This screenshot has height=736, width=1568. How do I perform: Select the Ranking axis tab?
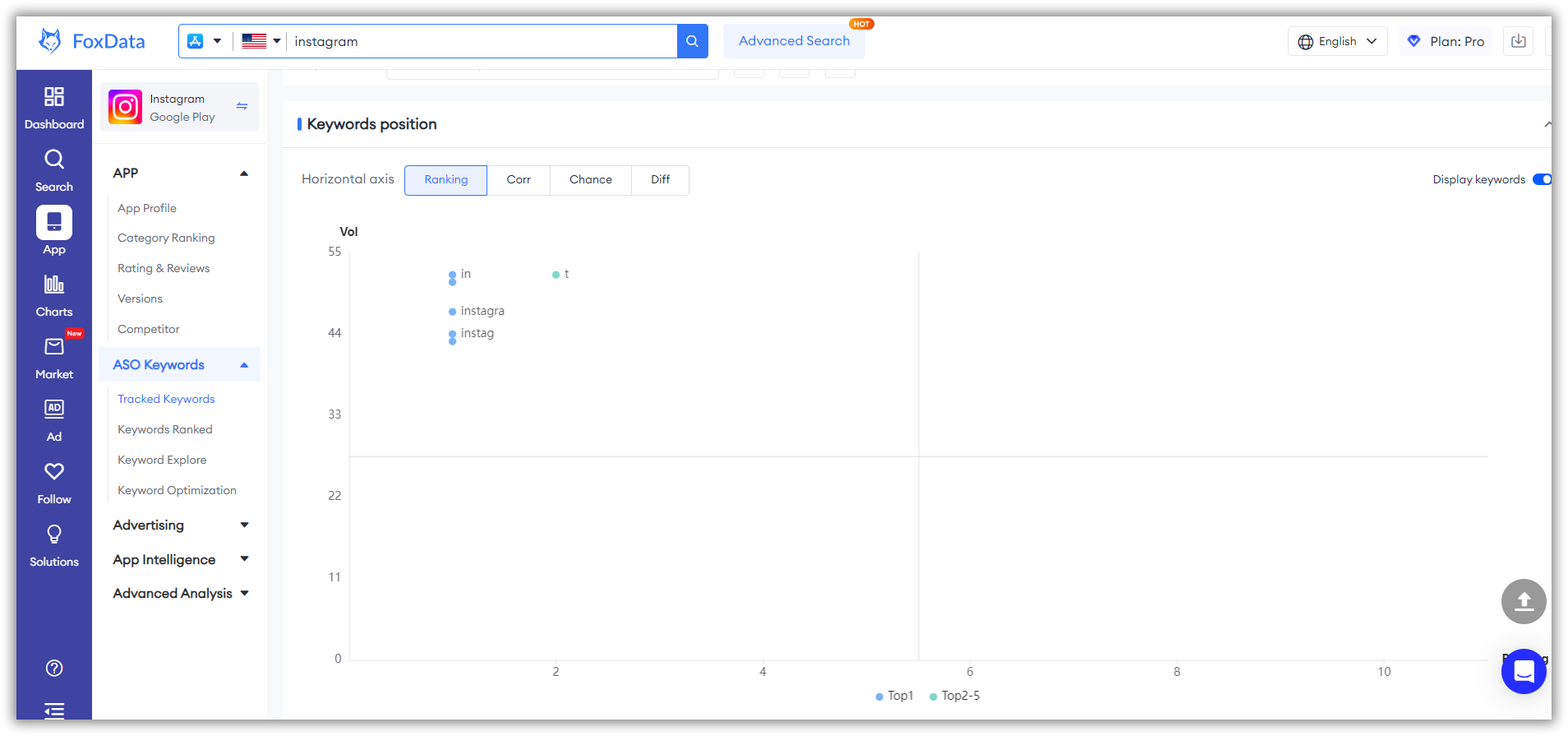point(445,180)
